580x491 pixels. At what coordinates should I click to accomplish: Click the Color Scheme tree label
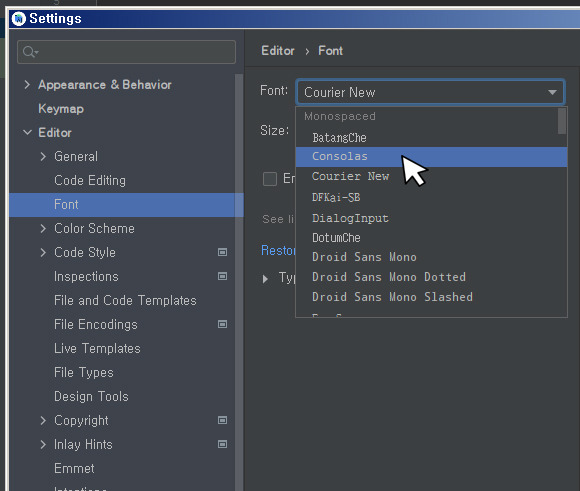pyautogui.click(x=94, y=228)
